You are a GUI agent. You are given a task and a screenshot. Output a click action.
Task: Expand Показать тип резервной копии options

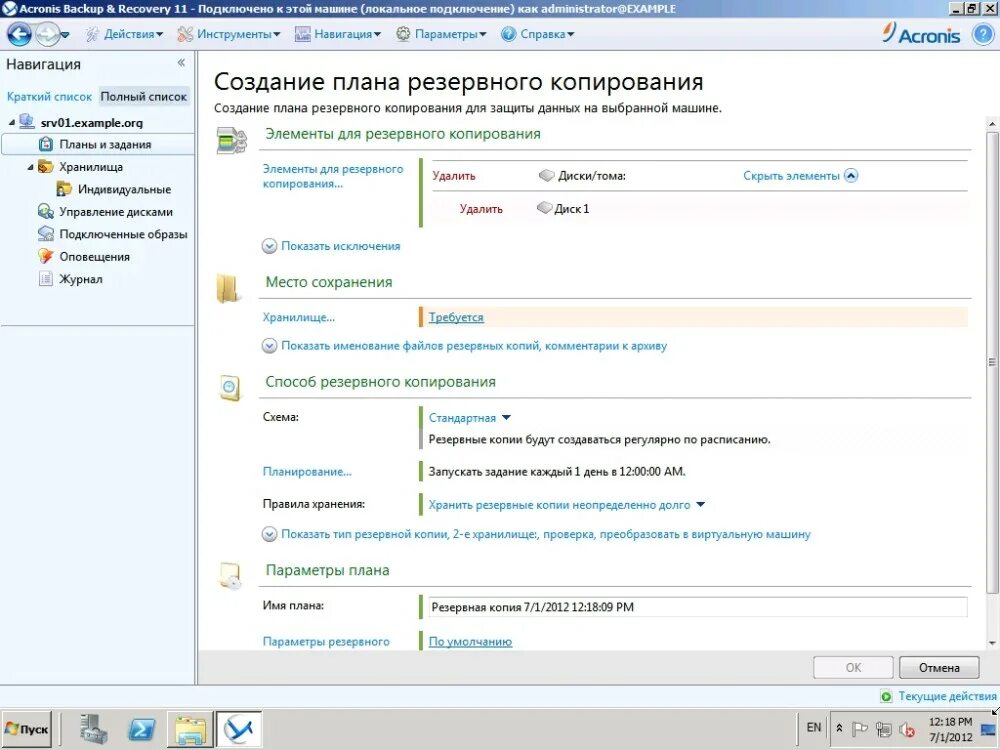coord(536,534)
